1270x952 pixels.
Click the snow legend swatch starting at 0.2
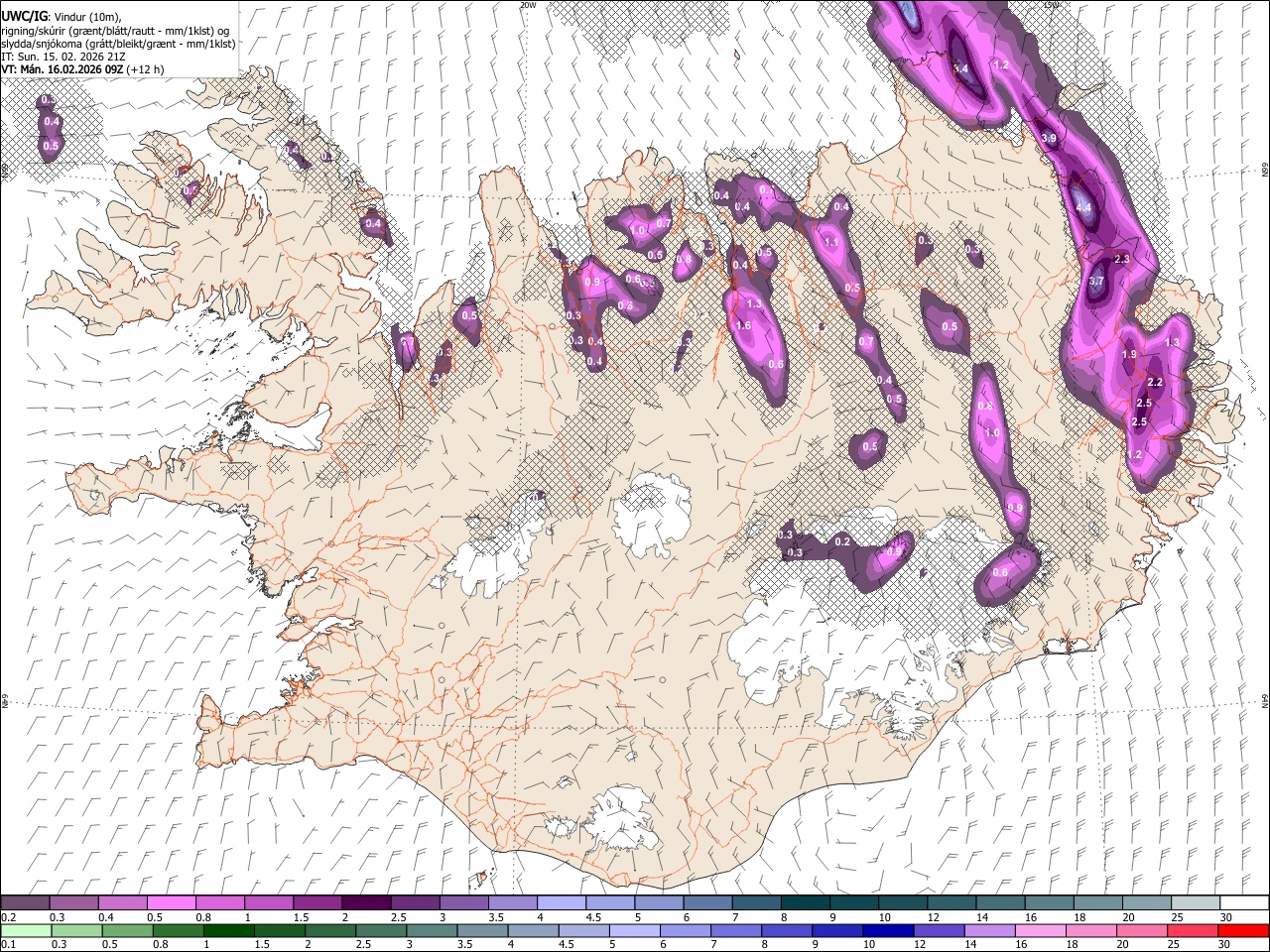[x=25, y=903]
